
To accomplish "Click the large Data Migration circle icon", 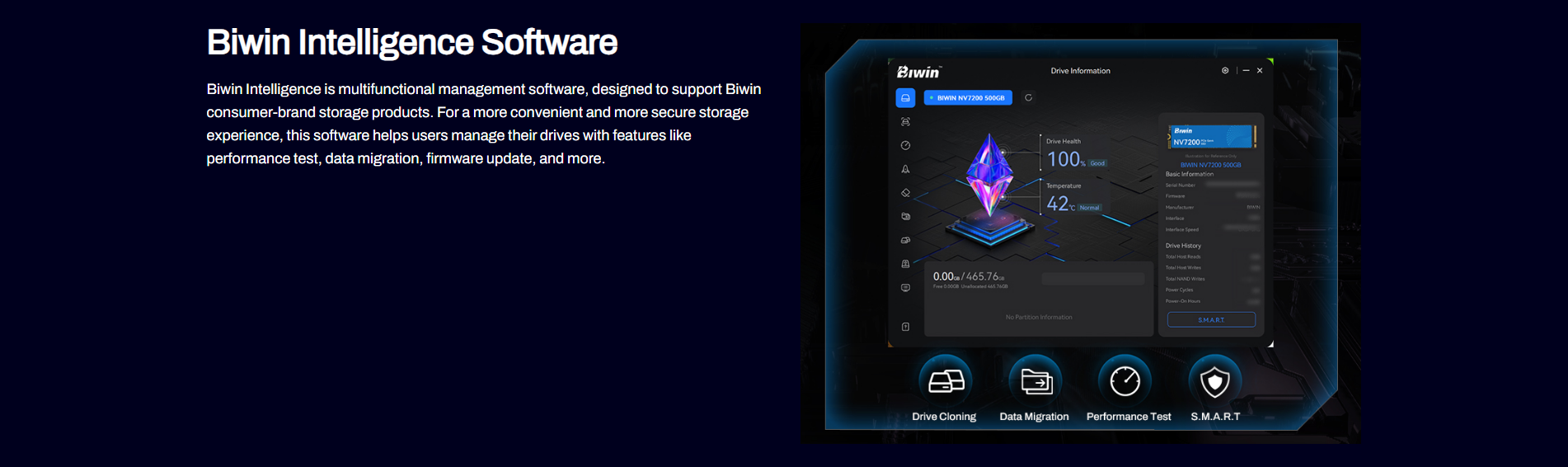I will pos(1035,381).
